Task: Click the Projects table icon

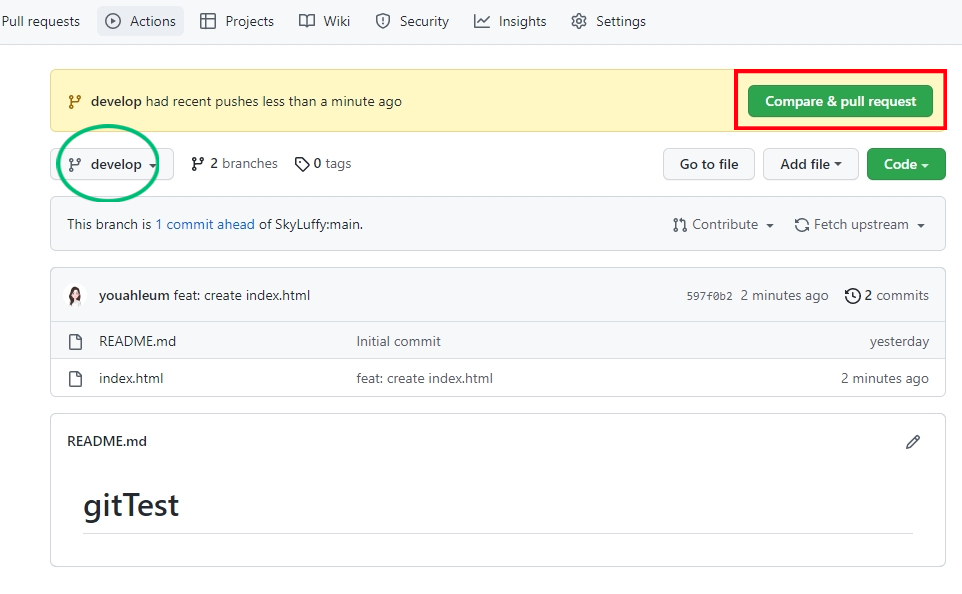Action: click(x=208, y=21)
